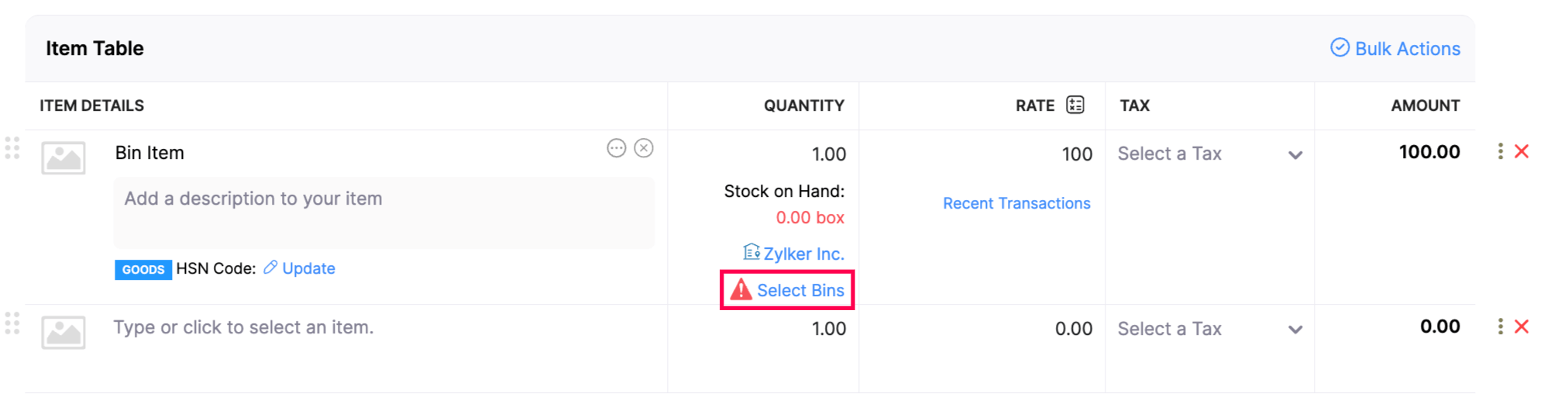1568x397 pixels.
Task: Click the drag handle of Bin Item row
Action: click(12, 148)
